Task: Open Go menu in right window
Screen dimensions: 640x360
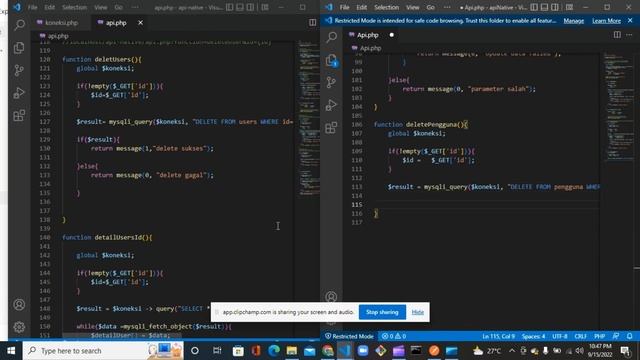Action: point(431,7)
